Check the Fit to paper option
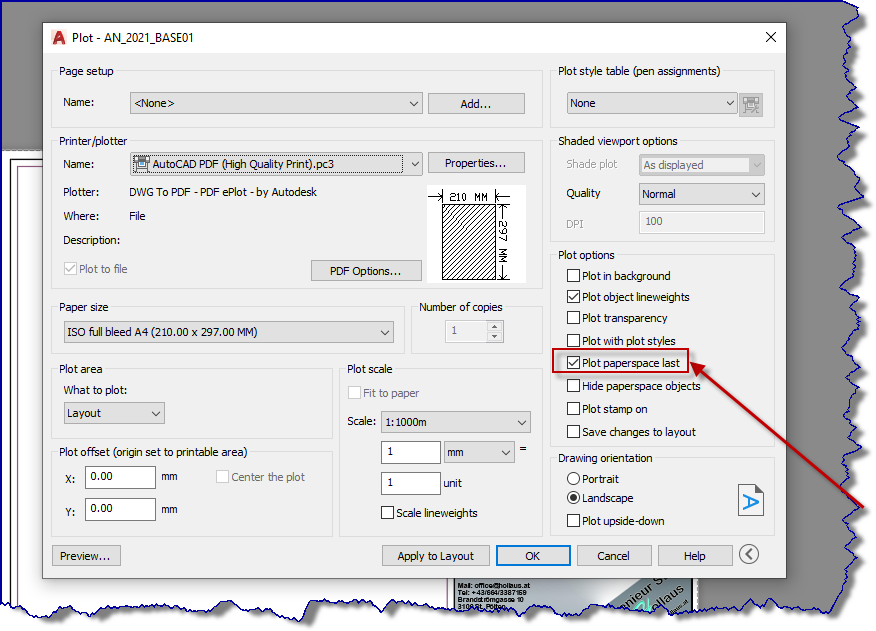This screenshot has width=876, height=631. click(355, 393)
